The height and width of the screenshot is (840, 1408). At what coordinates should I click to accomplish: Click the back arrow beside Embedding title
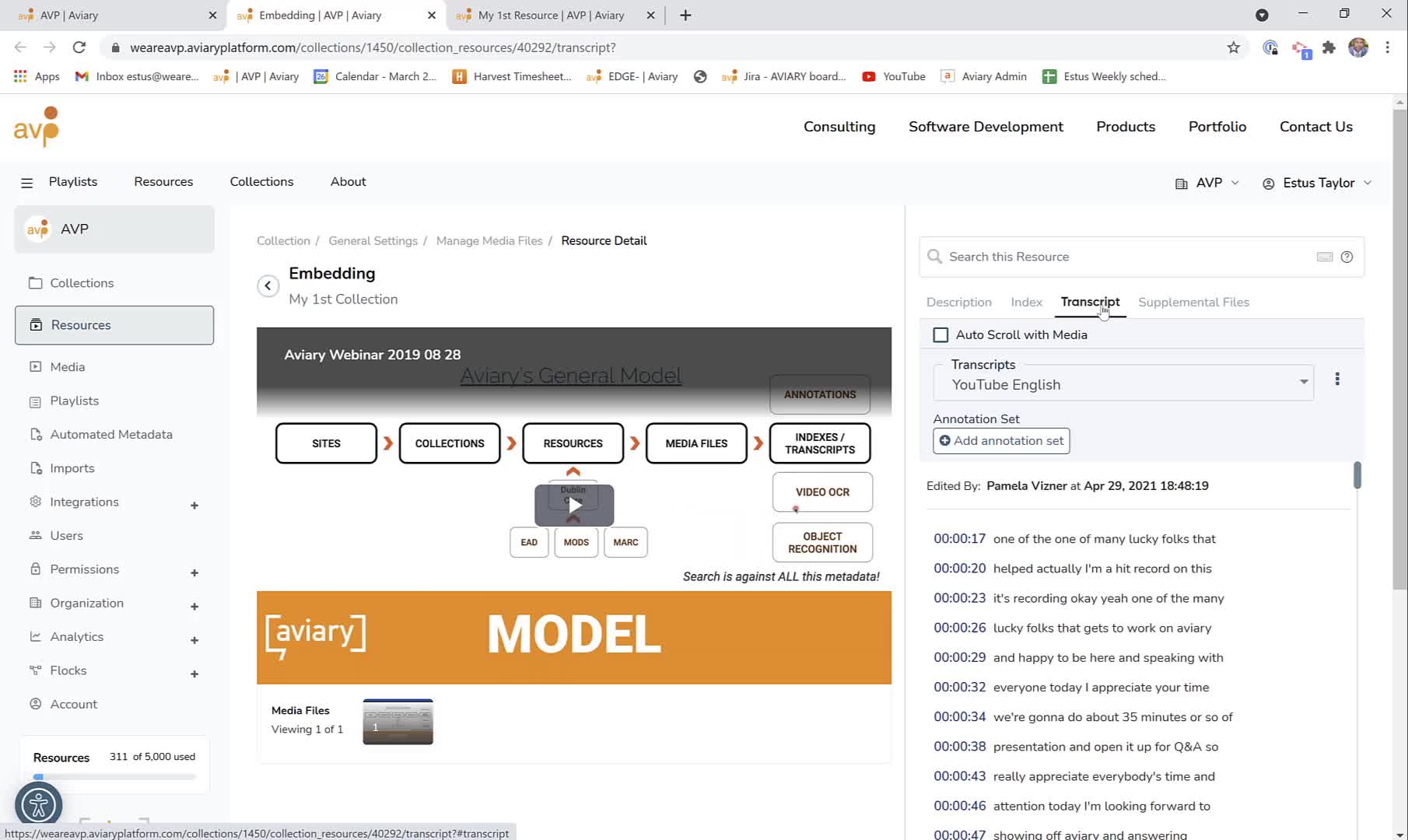[x=268, y=285]
